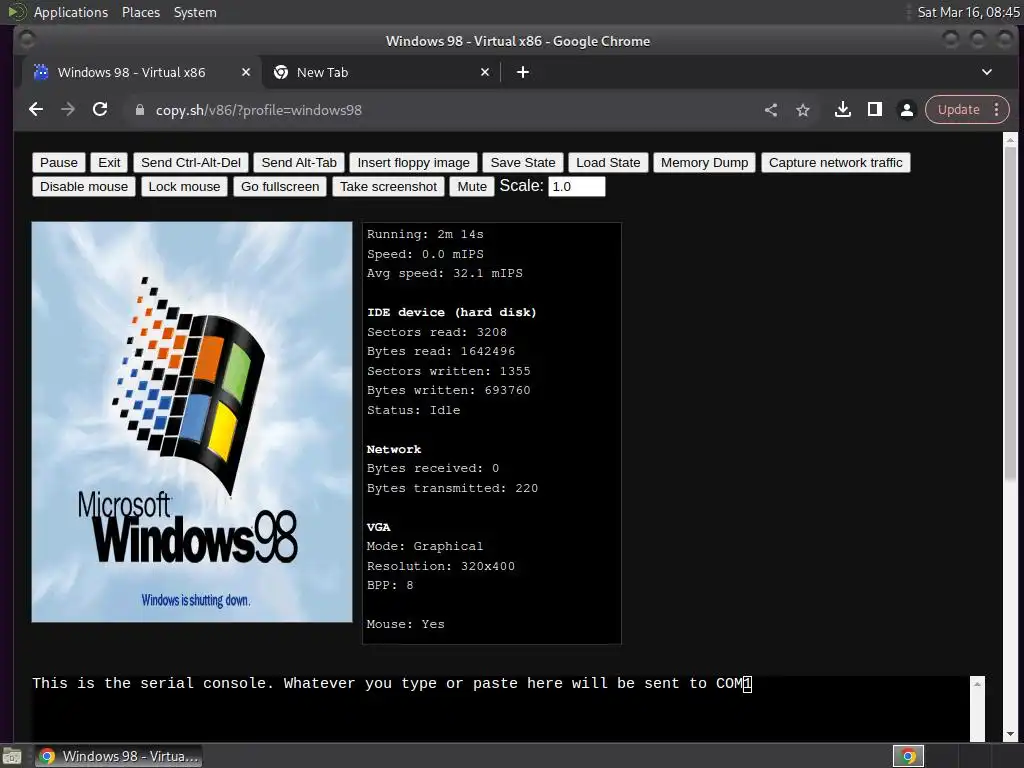
Task: Pause the emulator
Action: (59, 163)
